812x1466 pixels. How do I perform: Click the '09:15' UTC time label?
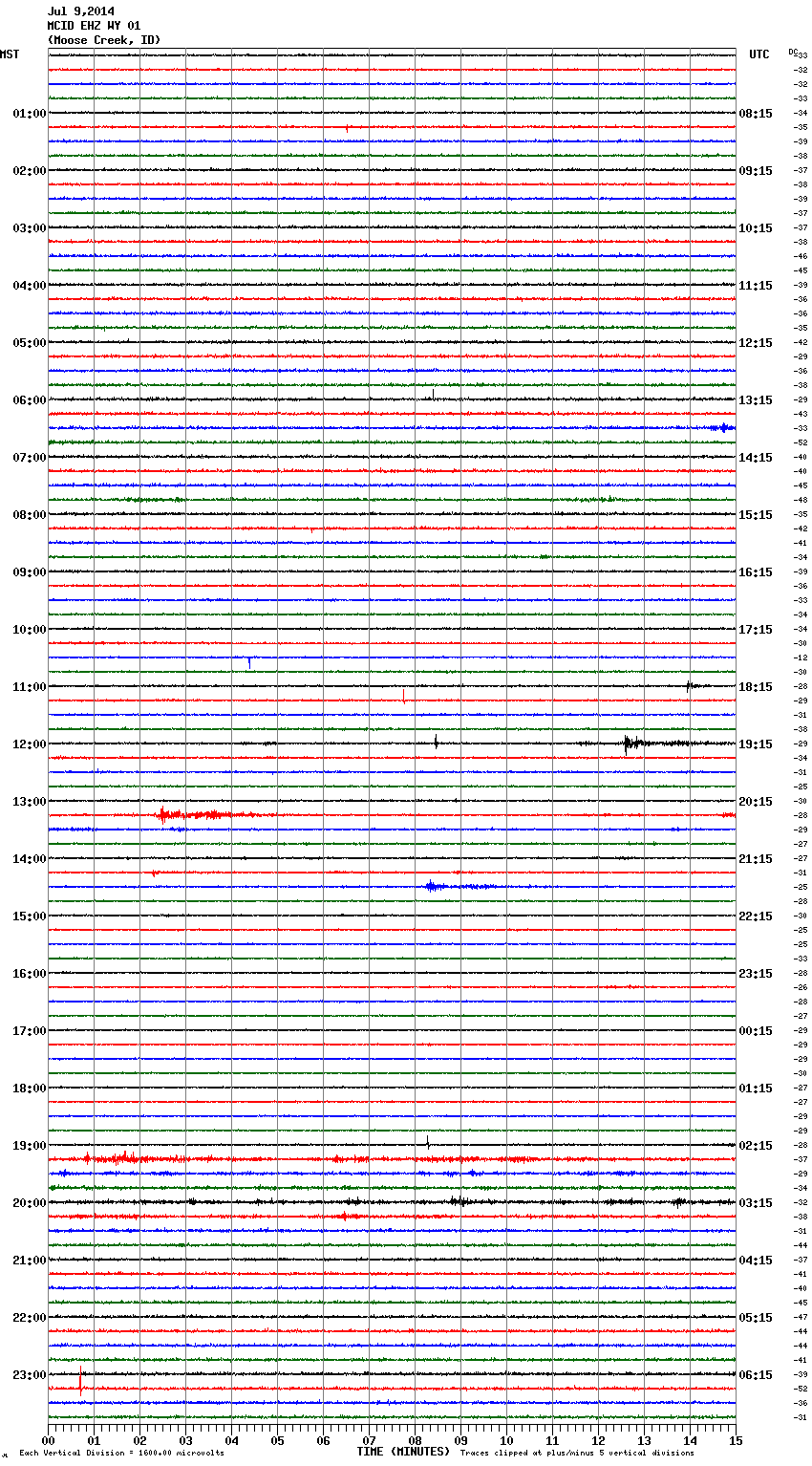(x=756, y=171)
